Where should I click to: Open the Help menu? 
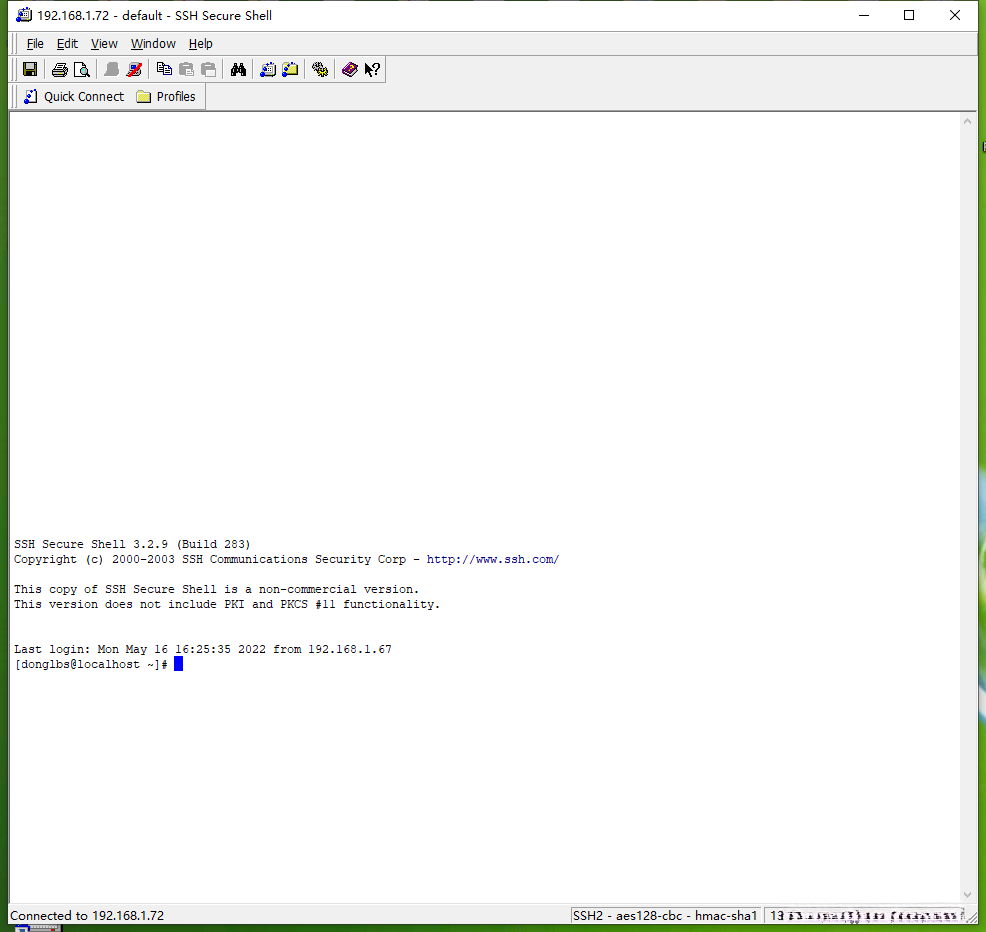(201, 43)
